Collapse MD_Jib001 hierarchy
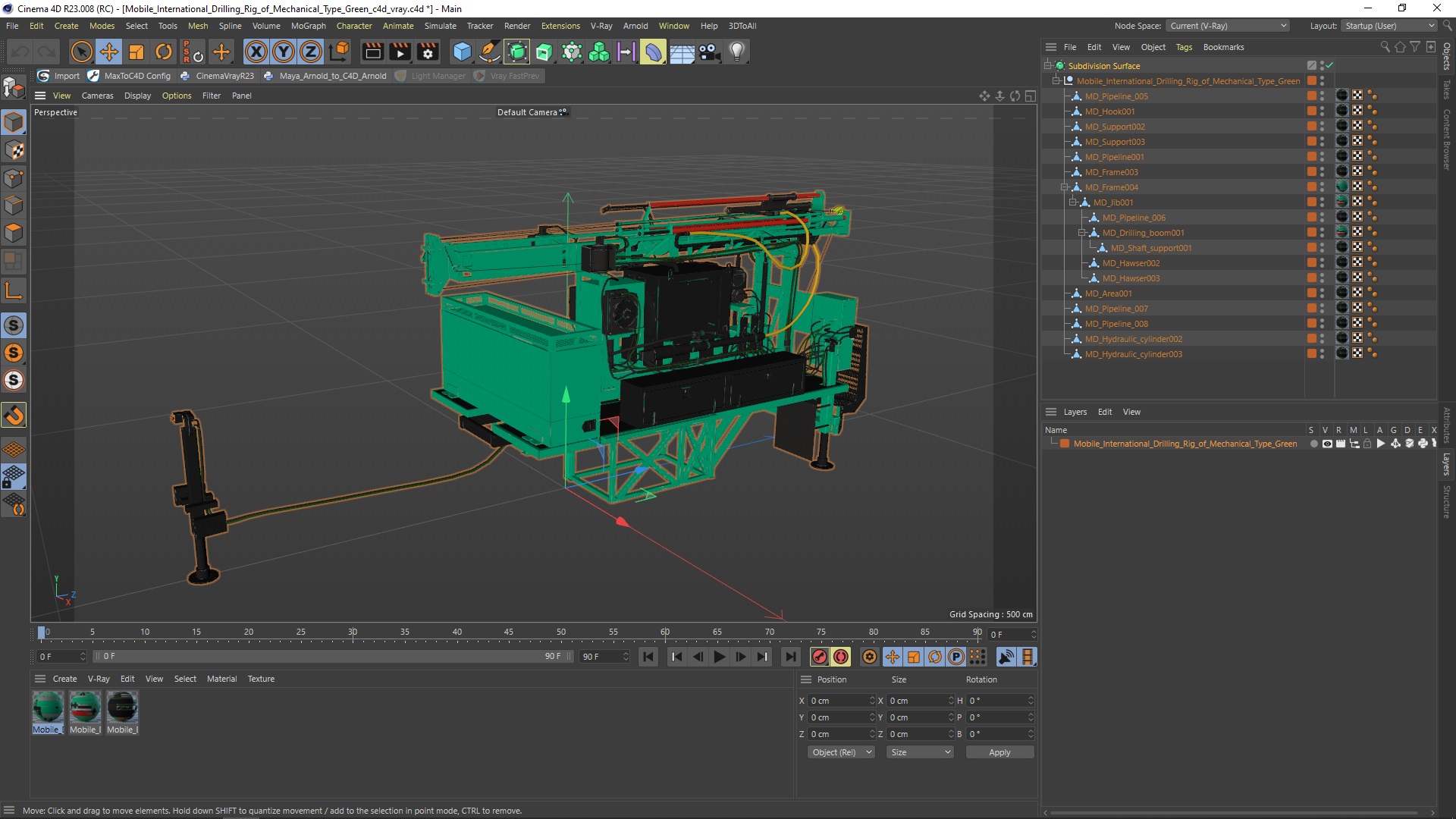Screen dimensions: 1456x819 [1073, 202]
